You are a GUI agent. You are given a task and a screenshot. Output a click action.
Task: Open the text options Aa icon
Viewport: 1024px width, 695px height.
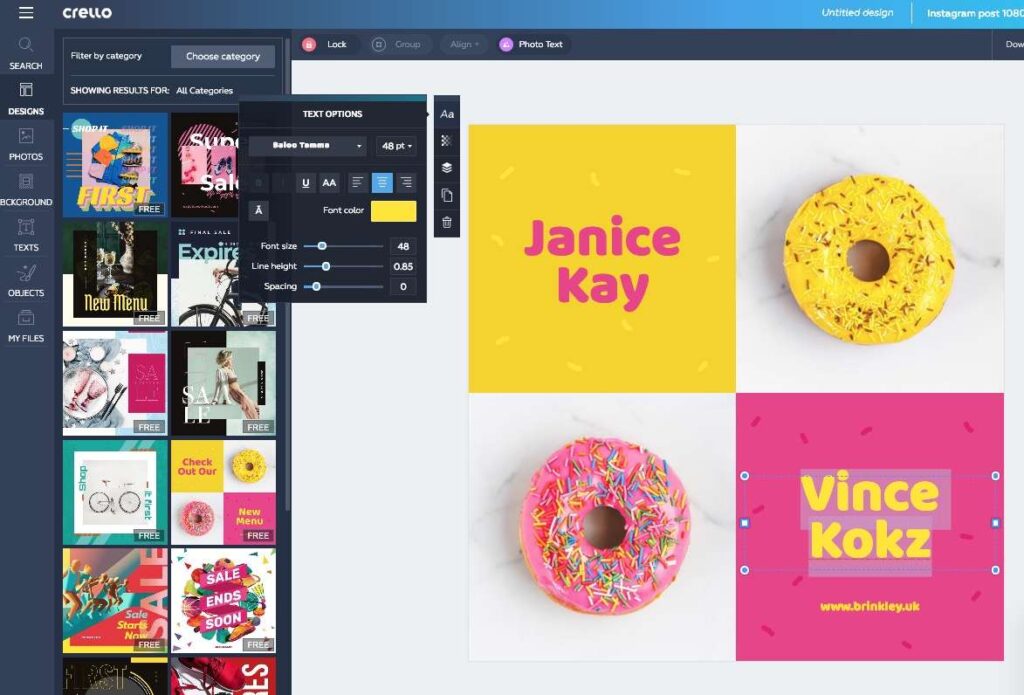[x=447, y=114]
